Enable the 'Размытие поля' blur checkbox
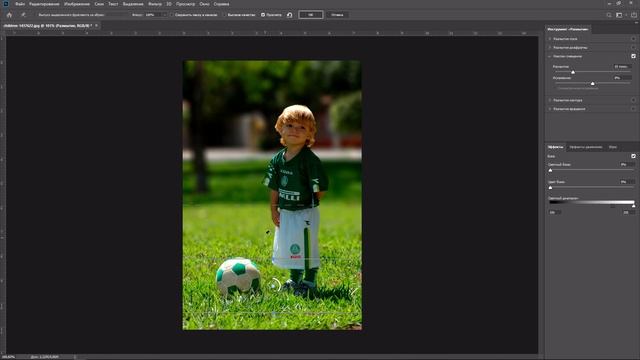 [633, 39]
